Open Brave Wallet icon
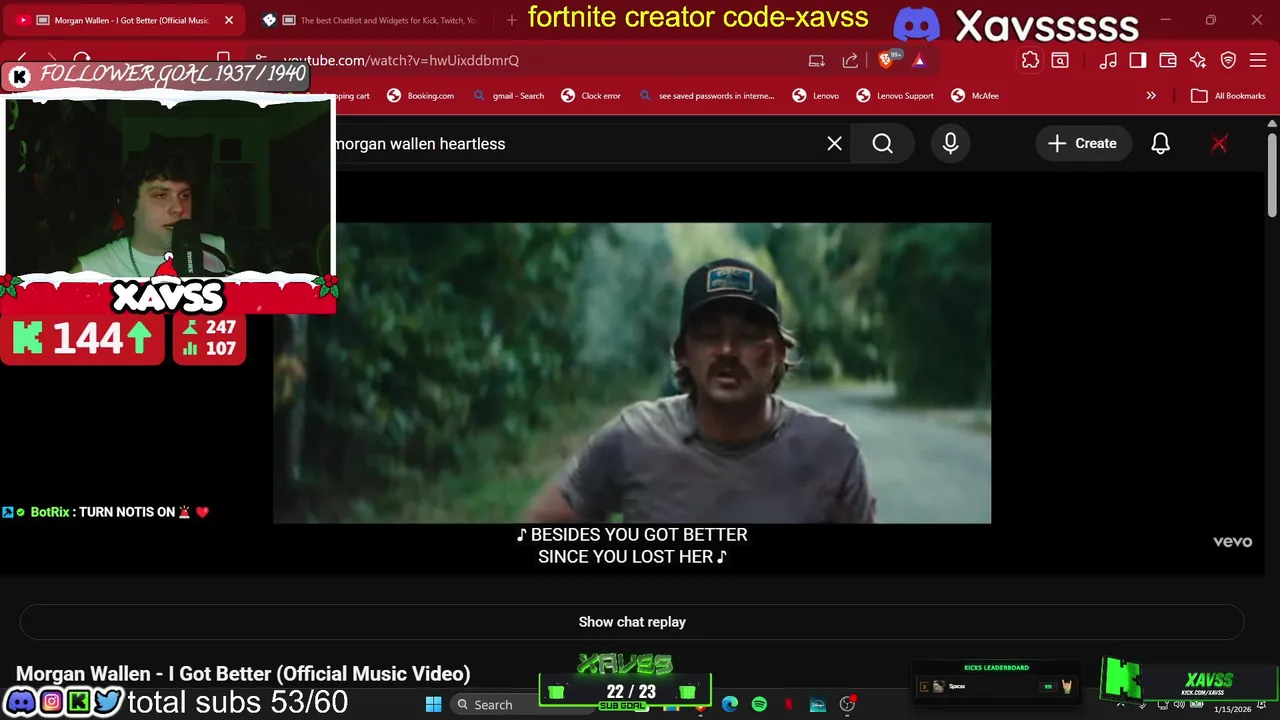The image size is (1280, 720). [1168, 60]
